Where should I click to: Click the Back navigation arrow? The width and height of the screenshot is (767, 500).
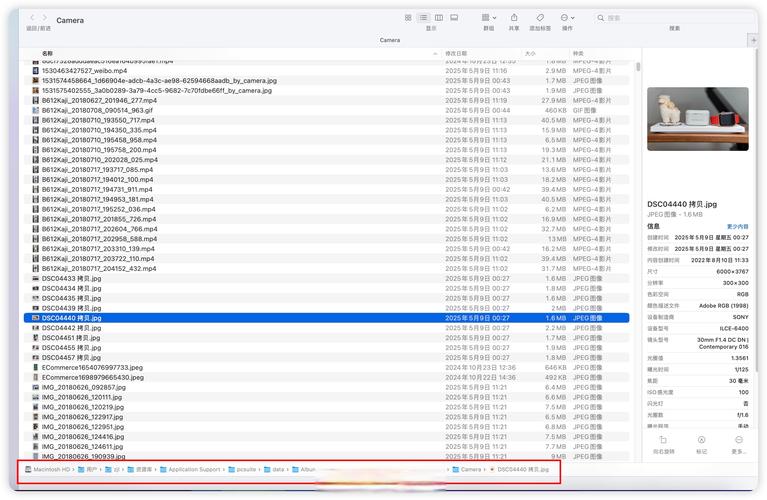point(32,18)
